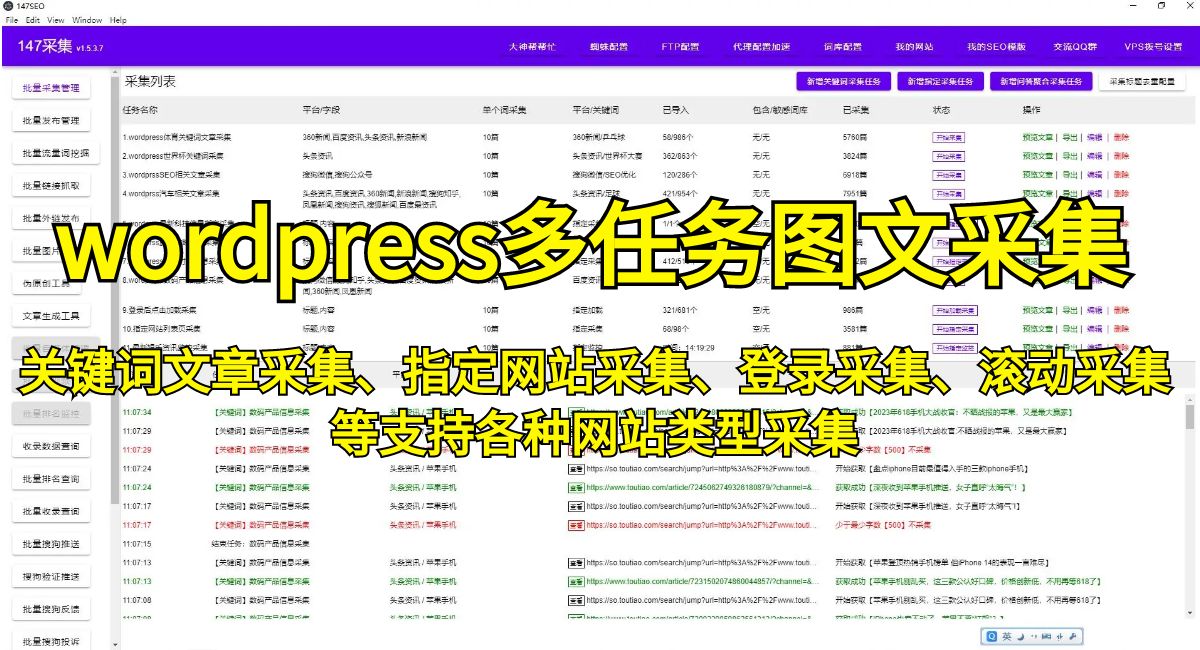Open 批量搜狗推送 in the sidebar
Viewport: 1200px width, 650px height.
point(52,543)
